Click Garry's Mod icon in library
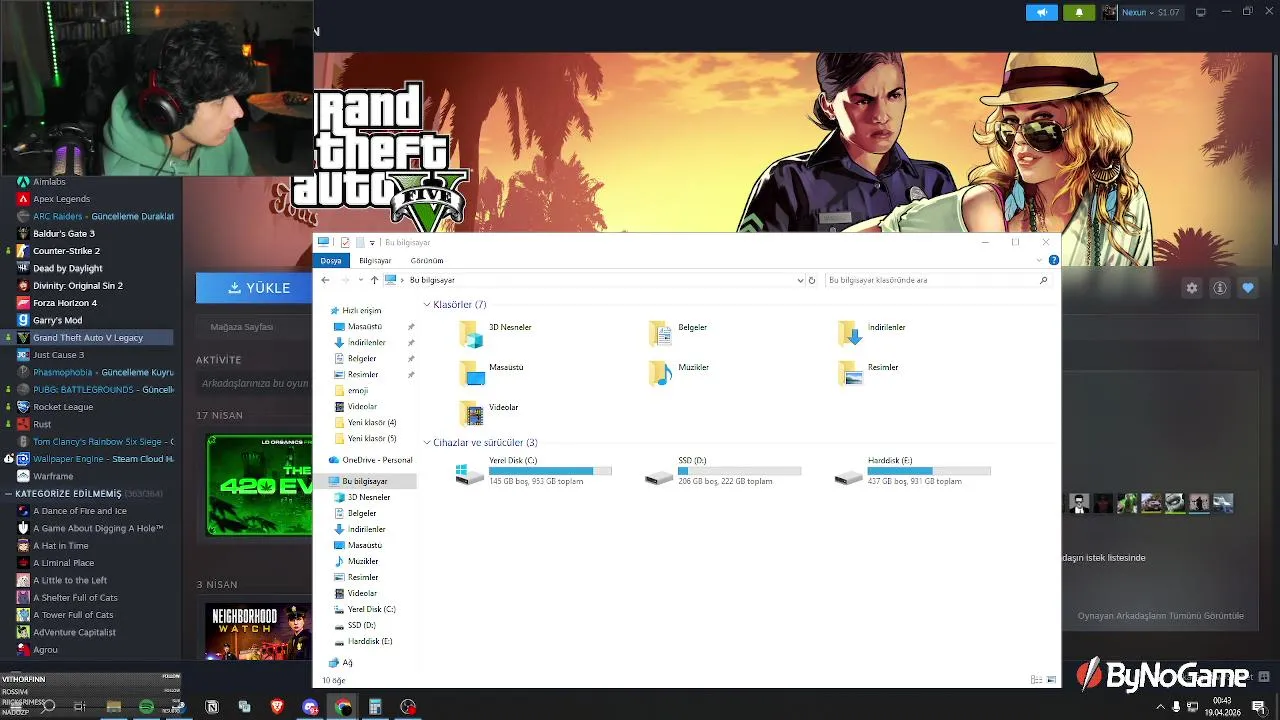Screen dimensions: 1280x720 [23, 320]
